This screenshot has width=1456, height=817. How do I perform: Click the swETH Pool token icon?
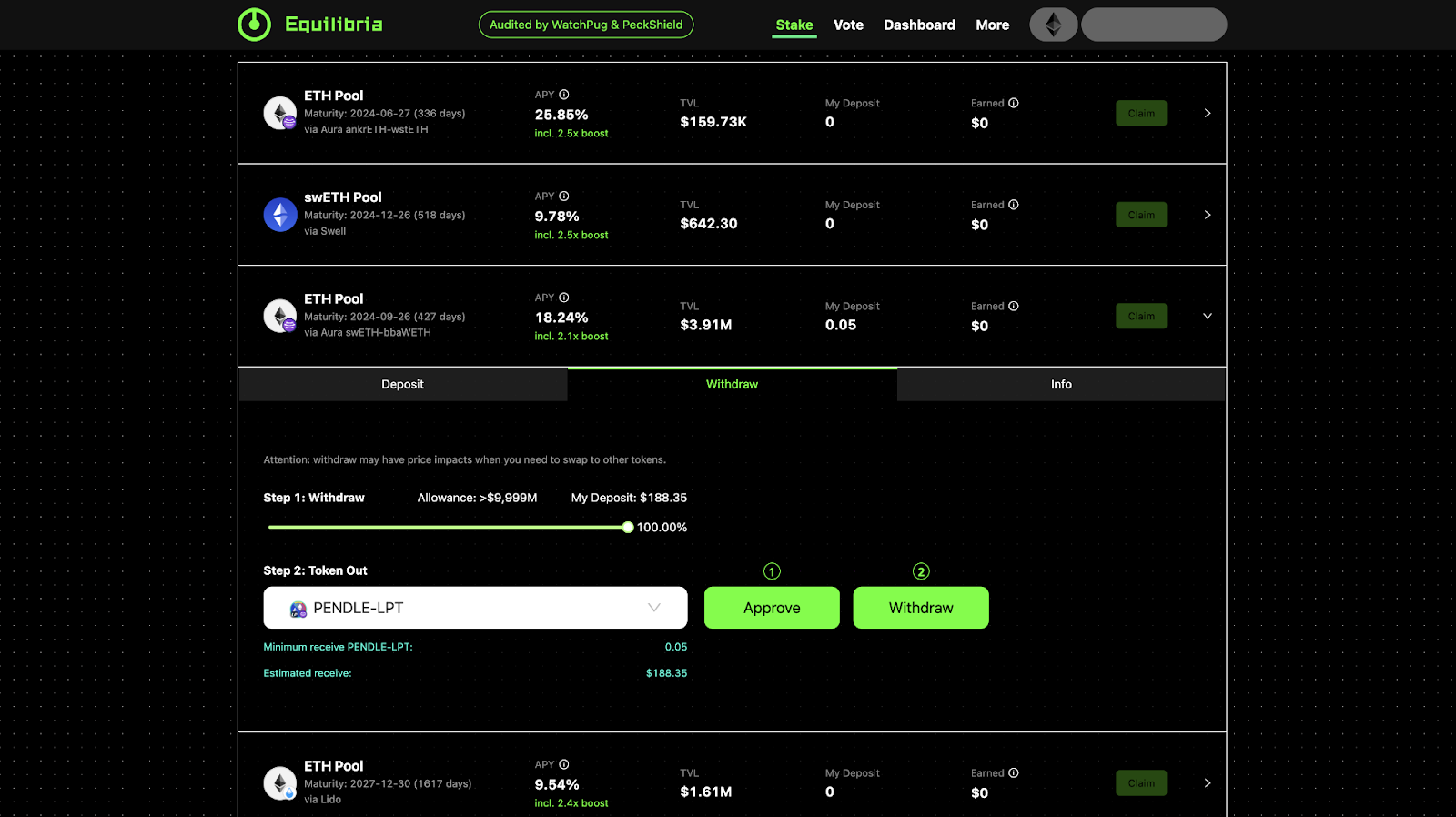click(x=280, y=215)
